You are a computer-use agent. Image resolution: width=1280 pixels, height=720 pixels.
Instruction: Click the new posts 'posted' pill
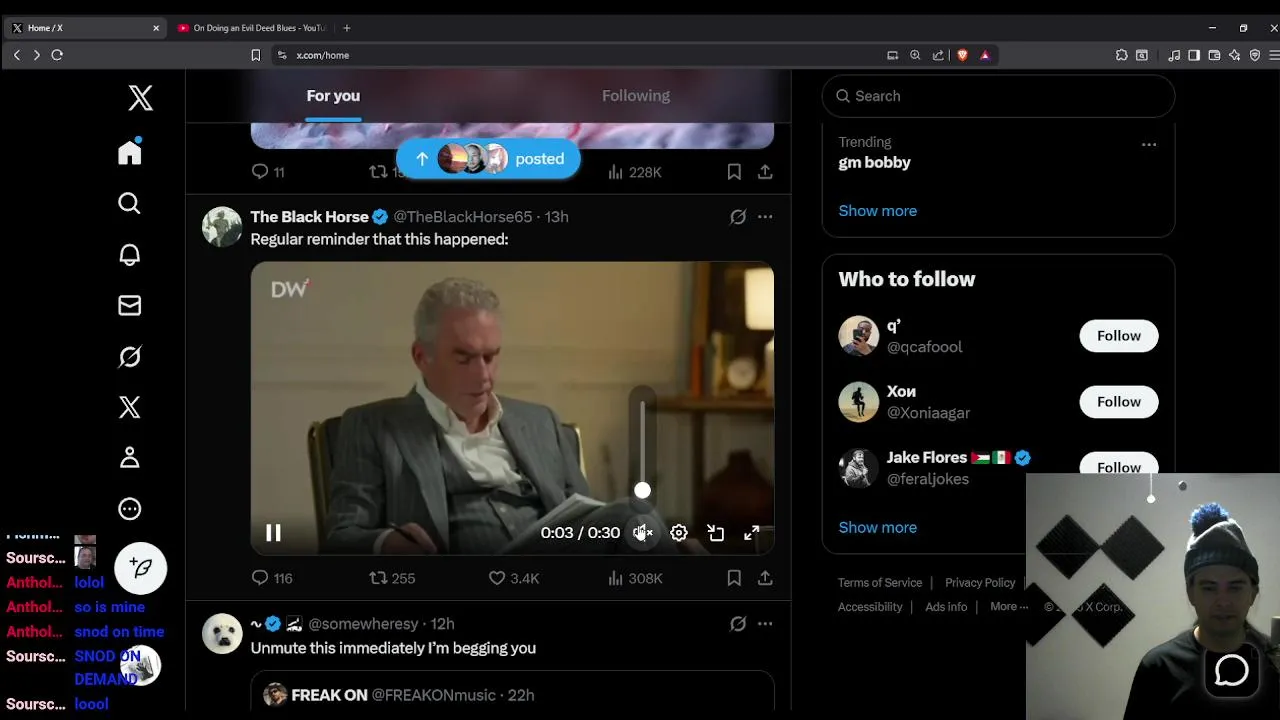pos(488,159)
